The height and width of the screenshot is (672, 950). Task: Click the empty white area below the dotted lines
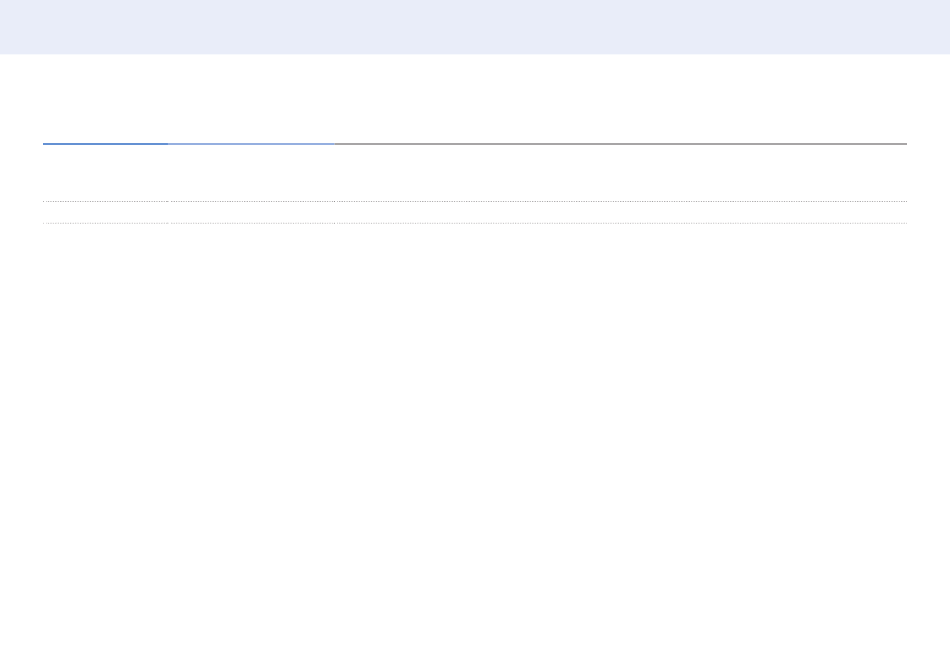(x=475, y=440)
